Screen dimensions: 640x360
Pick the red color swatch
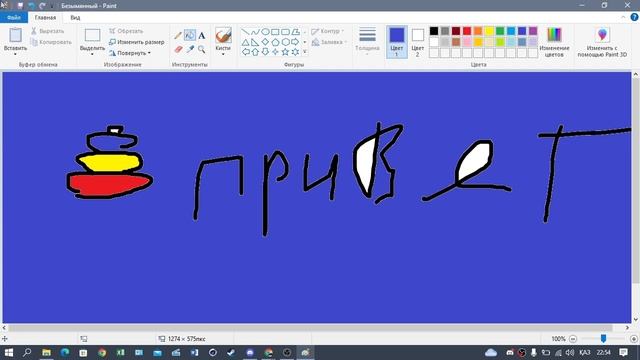pyautogui.click(x=467, y=31)
